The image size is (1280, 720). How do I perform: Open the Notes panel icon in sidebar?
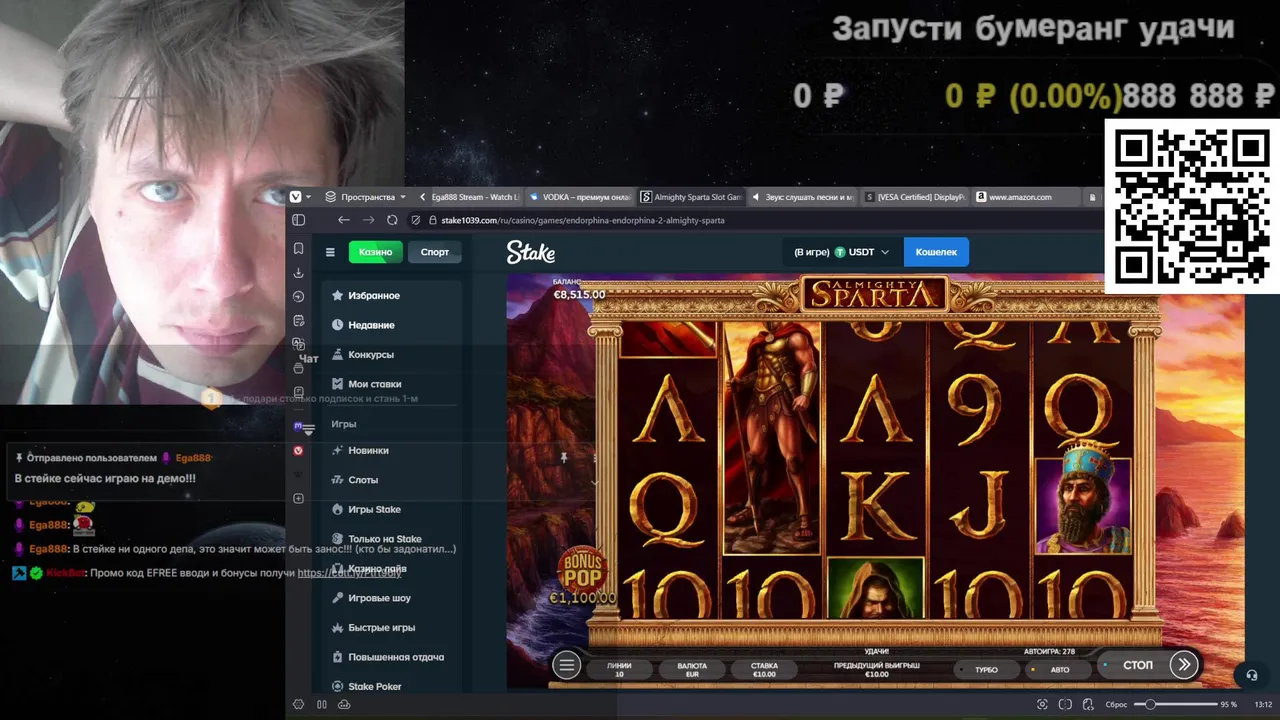click(x=298, y=321)
